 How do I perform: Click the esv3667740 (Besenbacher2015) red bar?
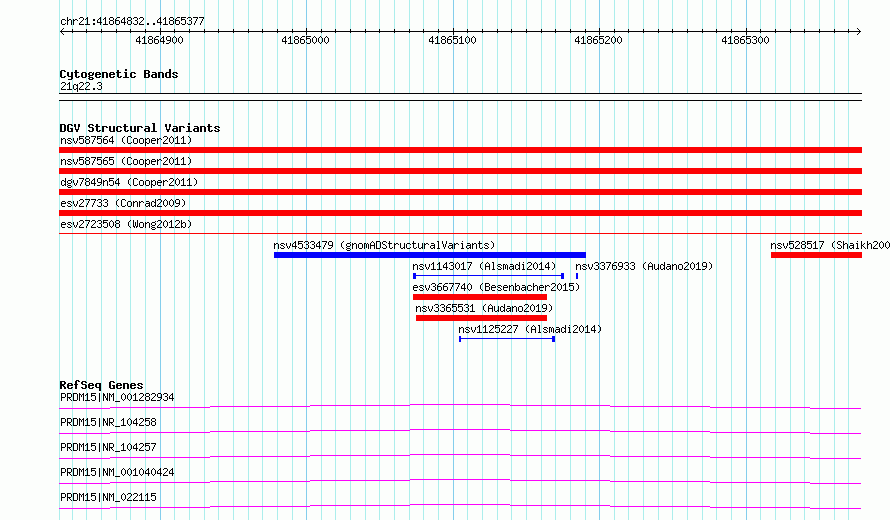480,297
